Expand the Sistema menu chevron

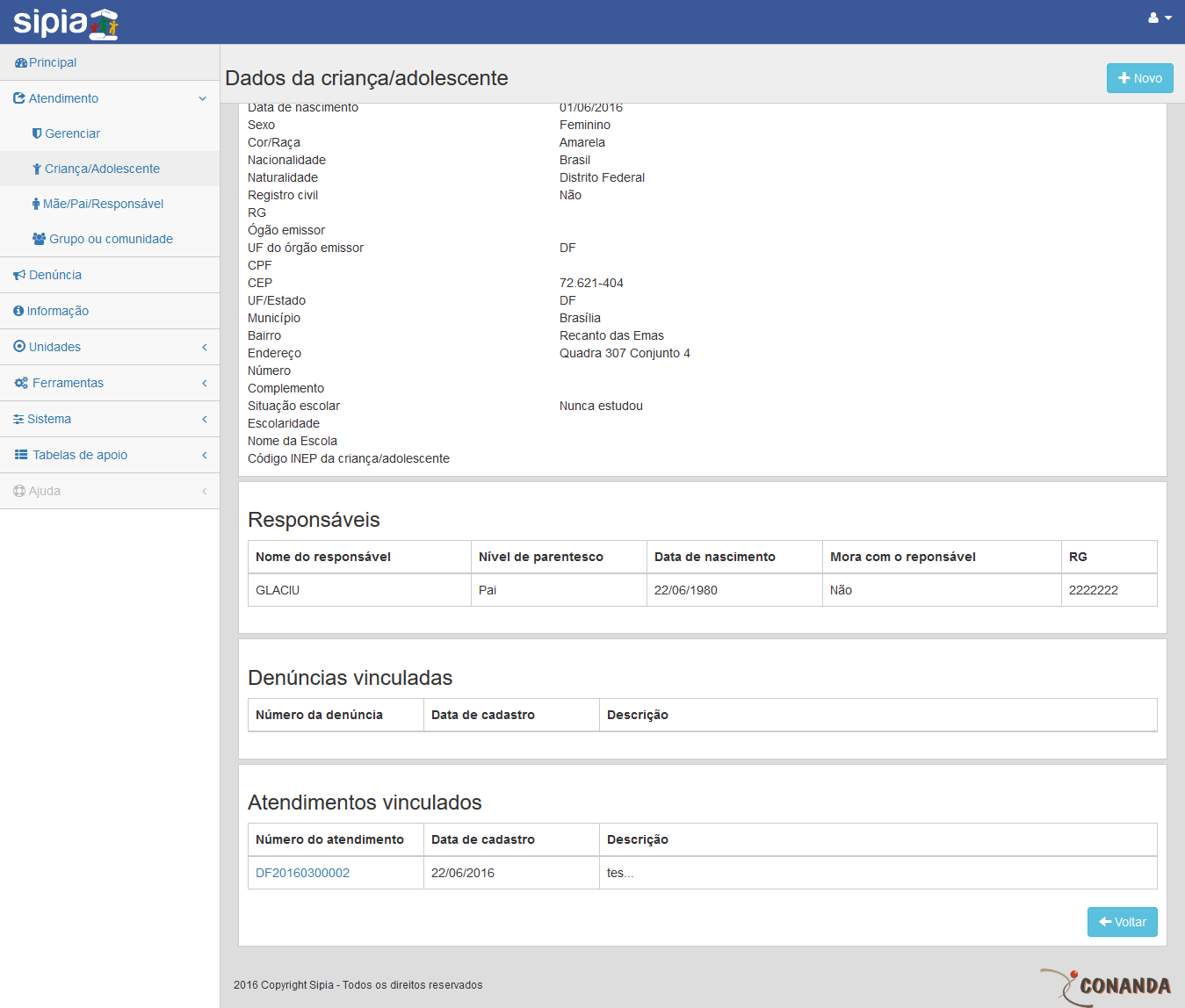point(205,419)
